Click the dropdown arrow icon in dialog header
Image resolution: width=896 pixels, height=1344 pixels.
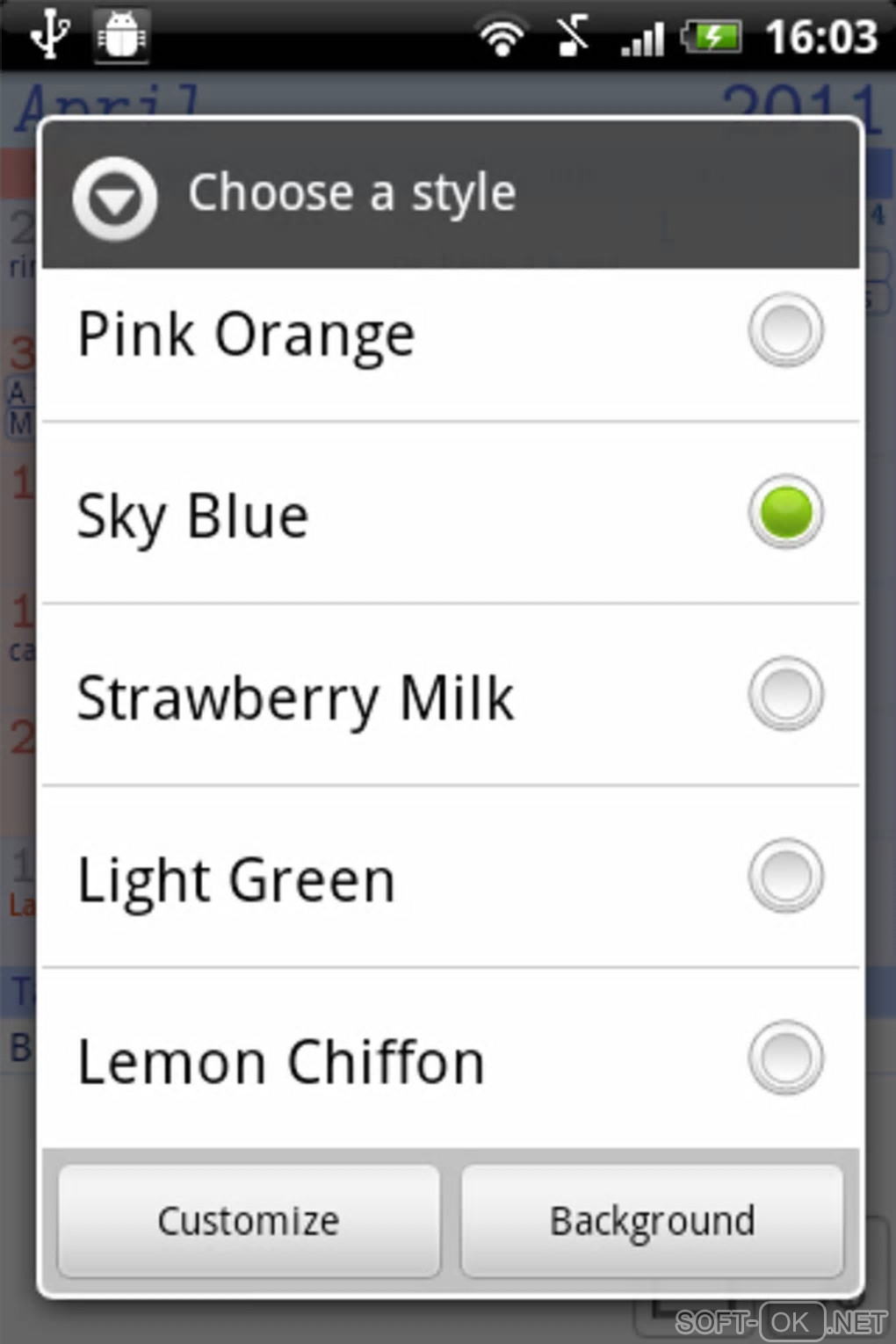[x=115, y=199]
